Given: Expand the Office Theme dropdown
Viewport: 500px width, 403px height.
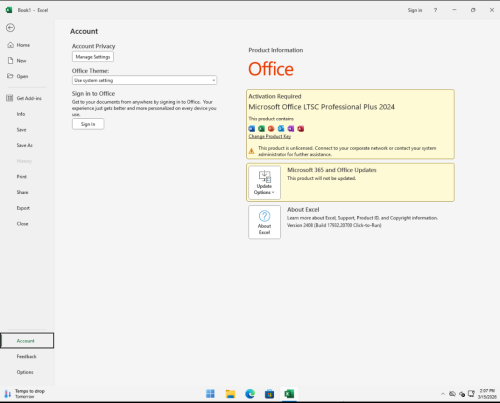Looking at the screenshot, I should point(144,80).
